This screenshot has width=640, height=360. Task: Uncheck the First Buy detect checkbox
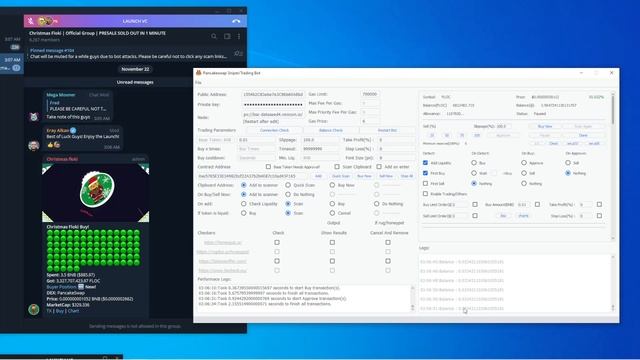pyautogui.click(x=425, y=173)
